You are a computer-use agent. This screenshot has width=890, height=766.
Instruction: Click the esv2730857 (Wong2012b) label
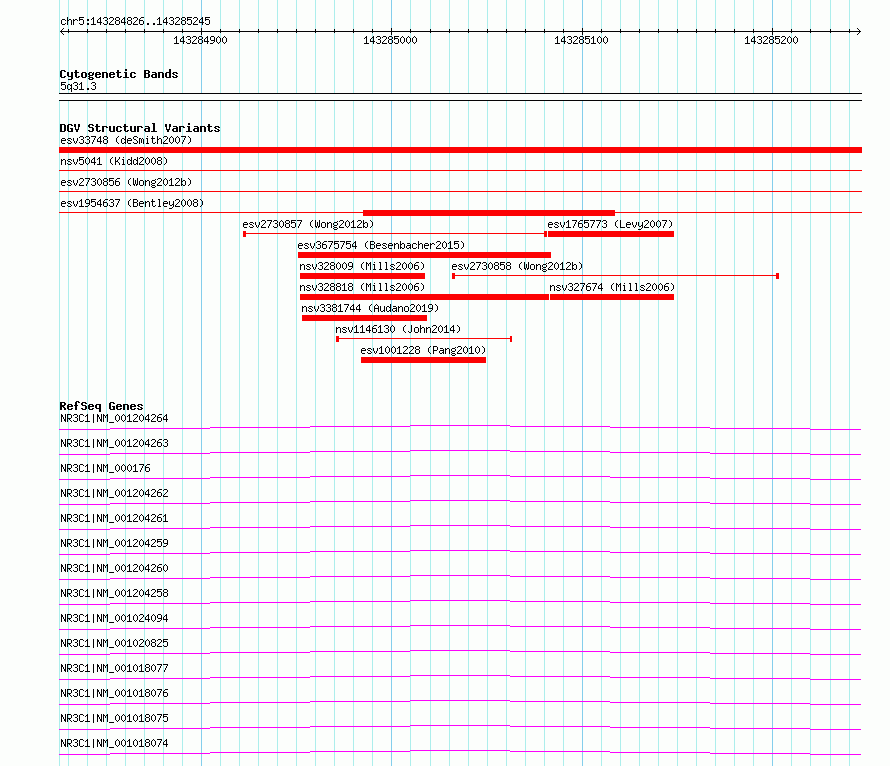[x=308, y=224]
